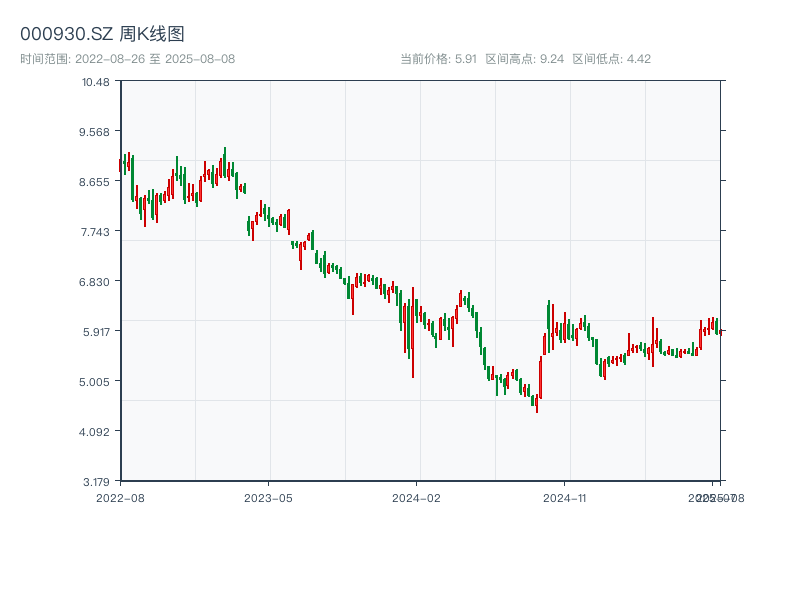Click the 区间低点 4.42 label

pyautogui.click(x=612, y=59)
